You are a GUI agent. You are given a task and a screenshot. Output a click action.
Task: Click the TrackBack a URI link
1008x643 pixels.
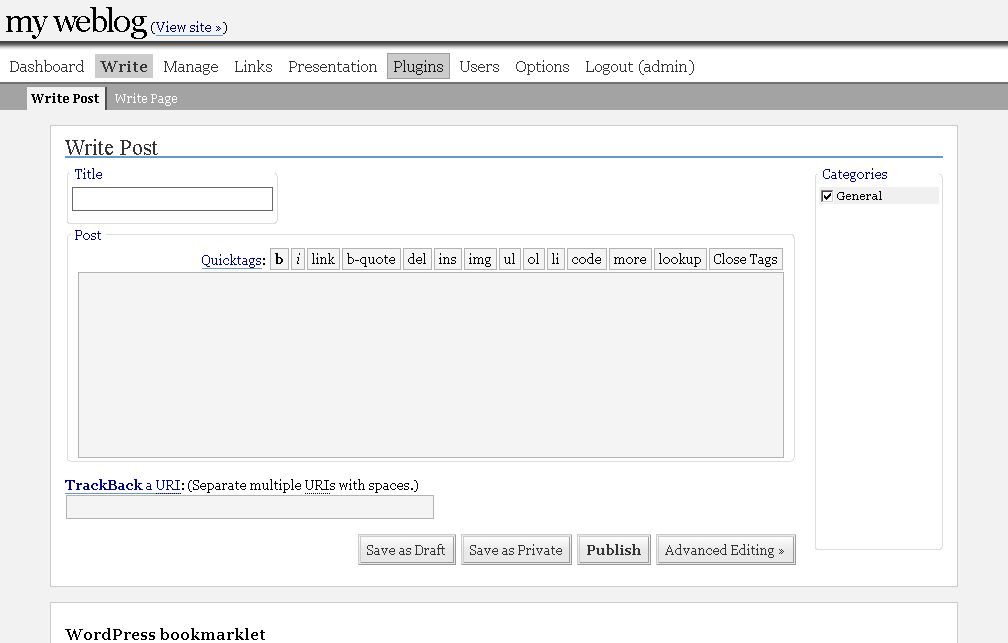click(123, 485)
